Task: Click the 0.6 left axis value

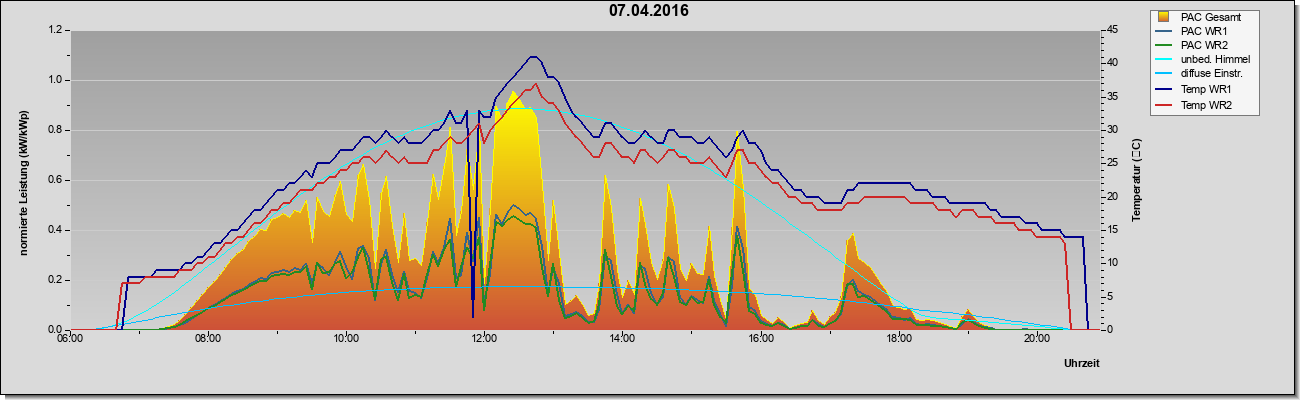Action: [54, 180]
